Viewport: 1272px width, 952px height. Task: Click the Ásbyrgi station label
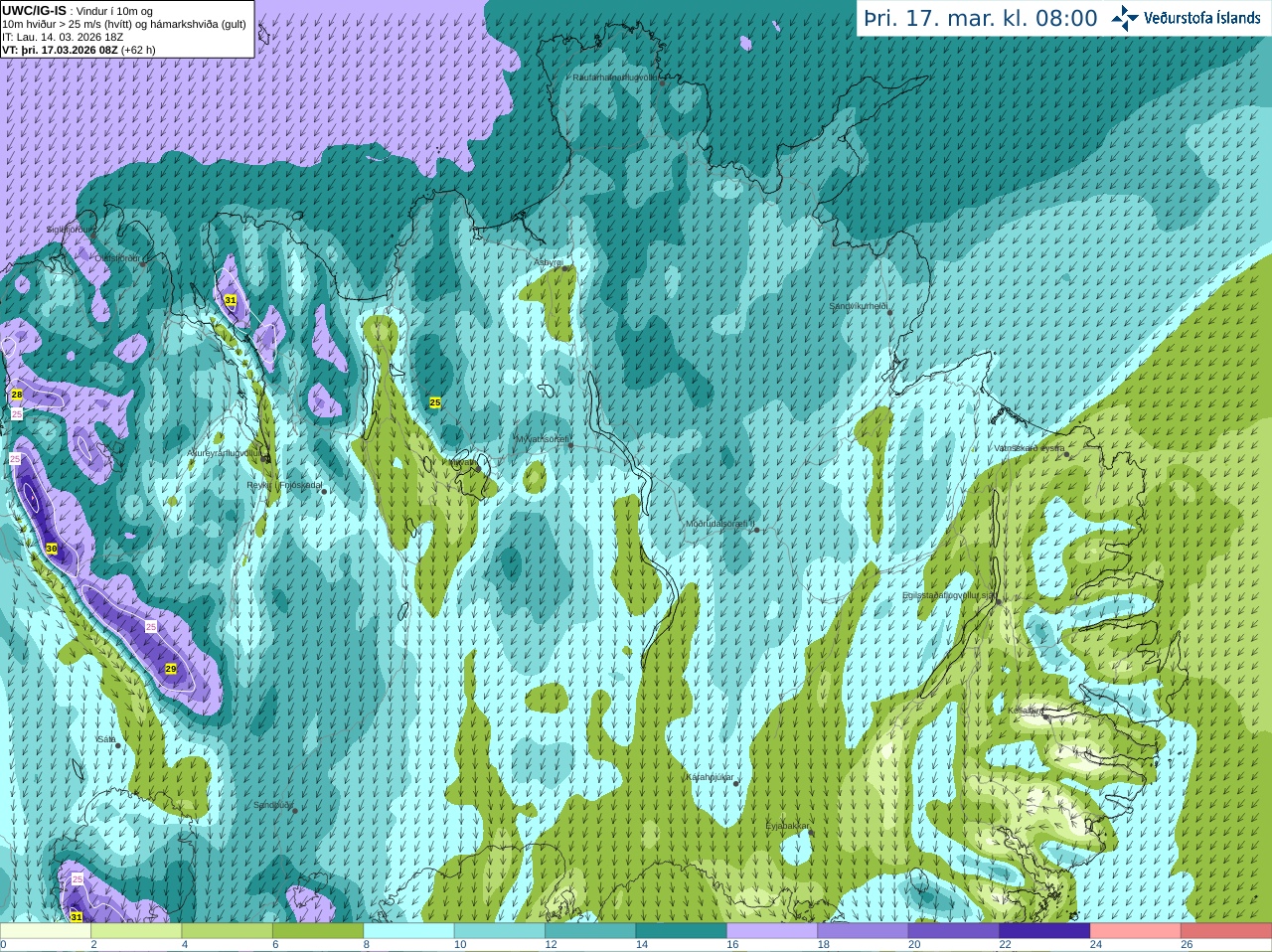pos(549,262)
